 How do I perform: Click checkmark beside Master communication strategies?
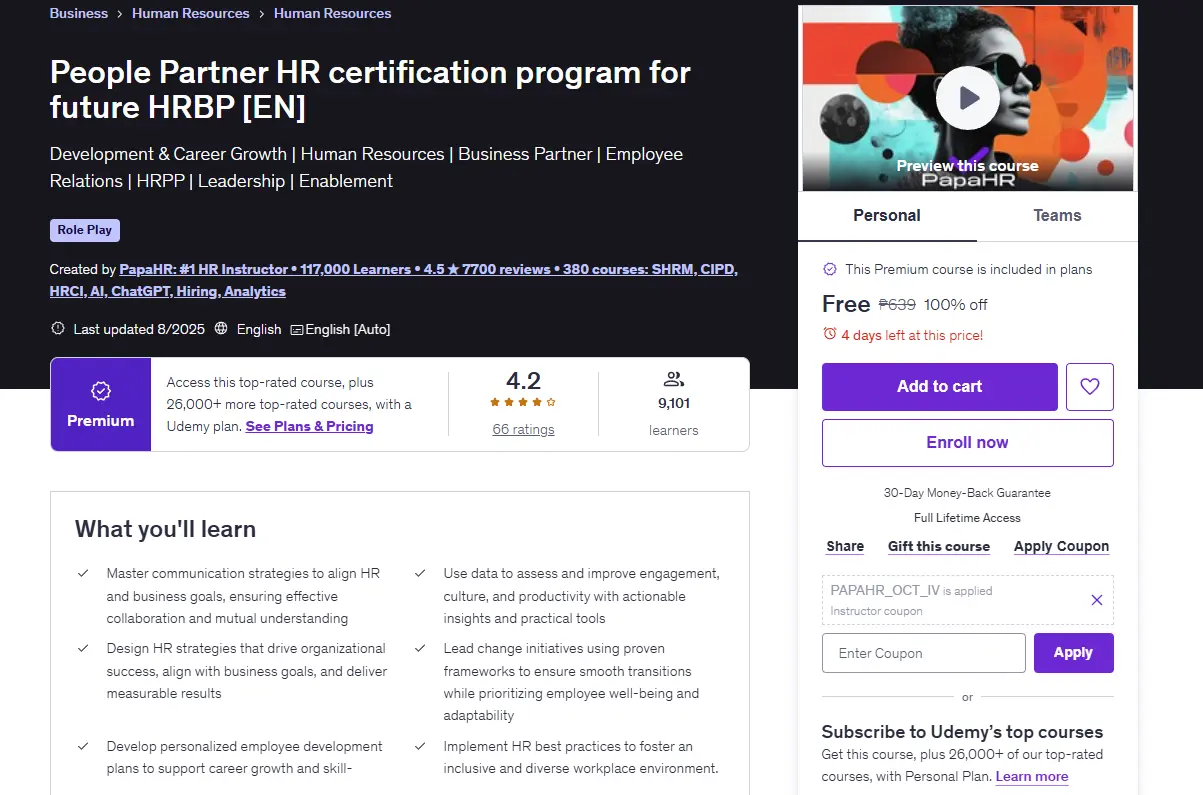84,574
